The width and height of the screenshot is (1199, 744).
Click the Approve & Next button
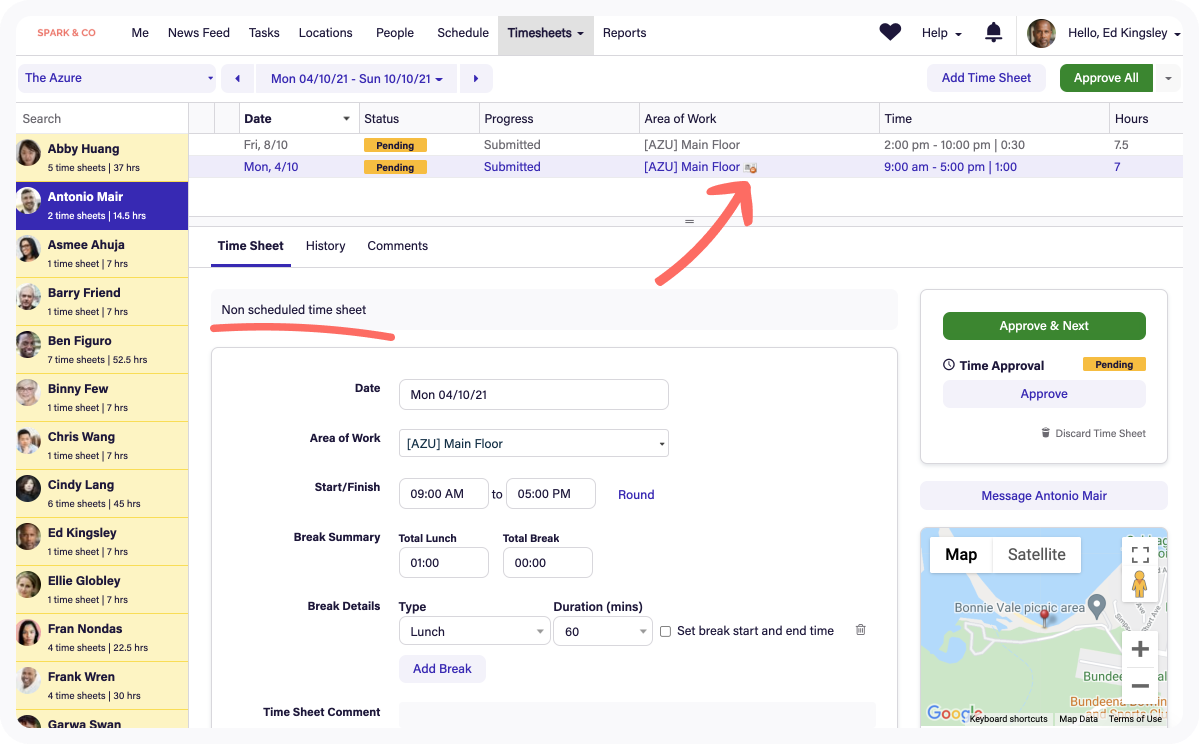click(1044, 326)
